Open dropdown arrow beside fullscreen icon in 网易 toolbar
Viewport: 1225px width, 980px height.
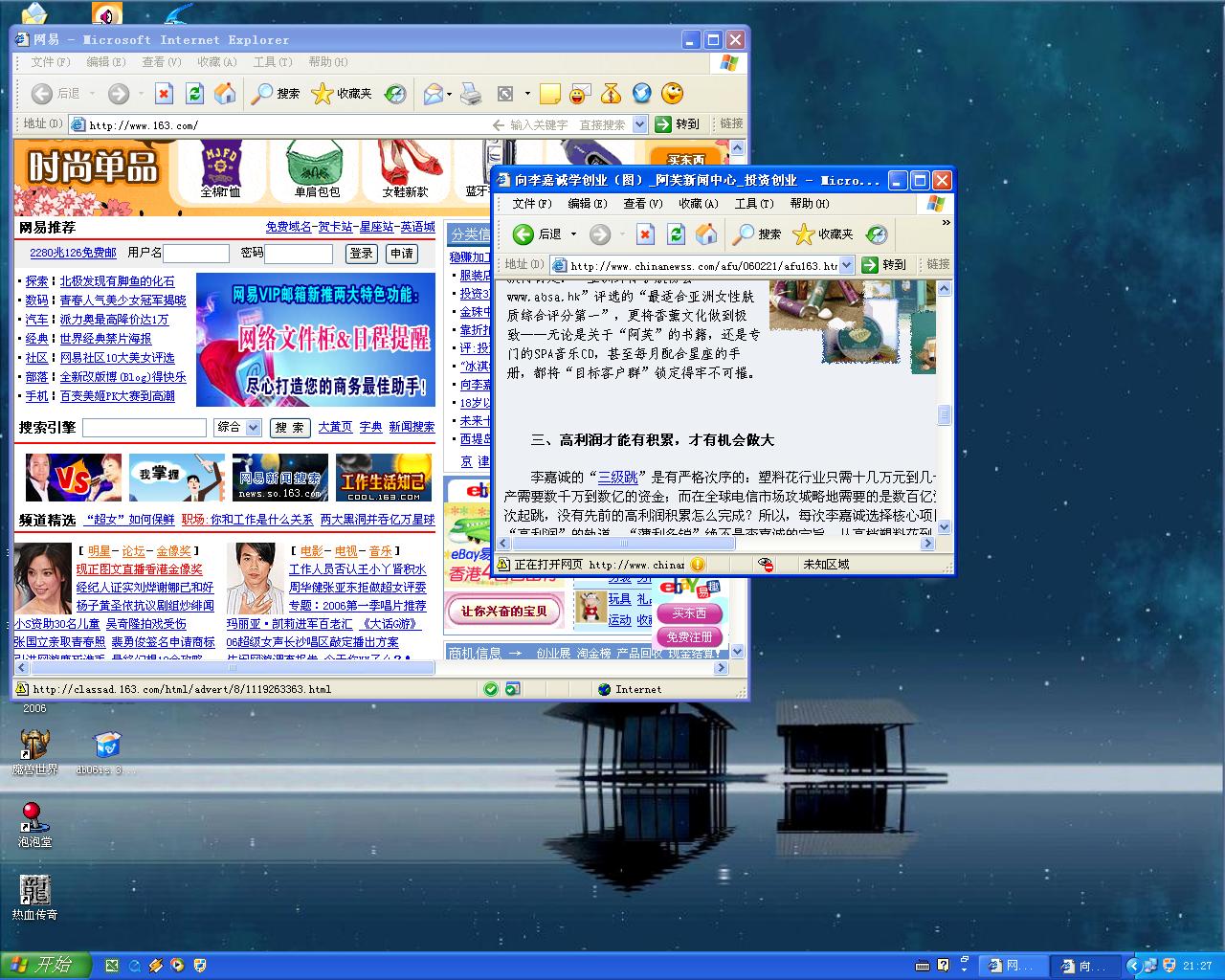(x=527, y=94)
